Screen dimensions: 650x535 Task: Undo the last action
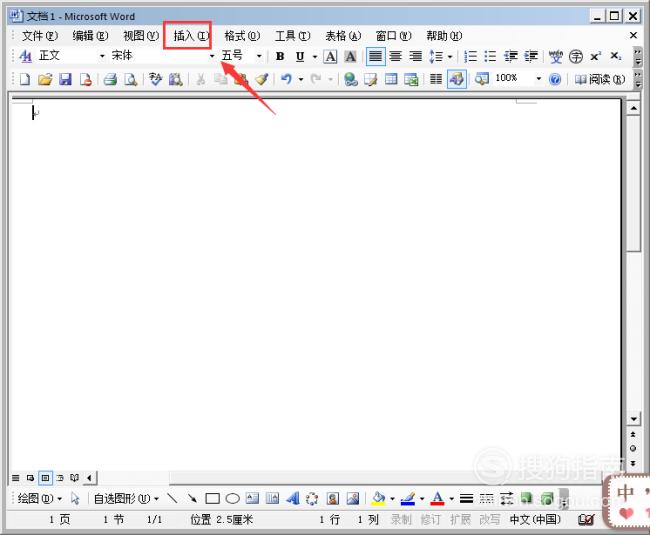point(286,79)
